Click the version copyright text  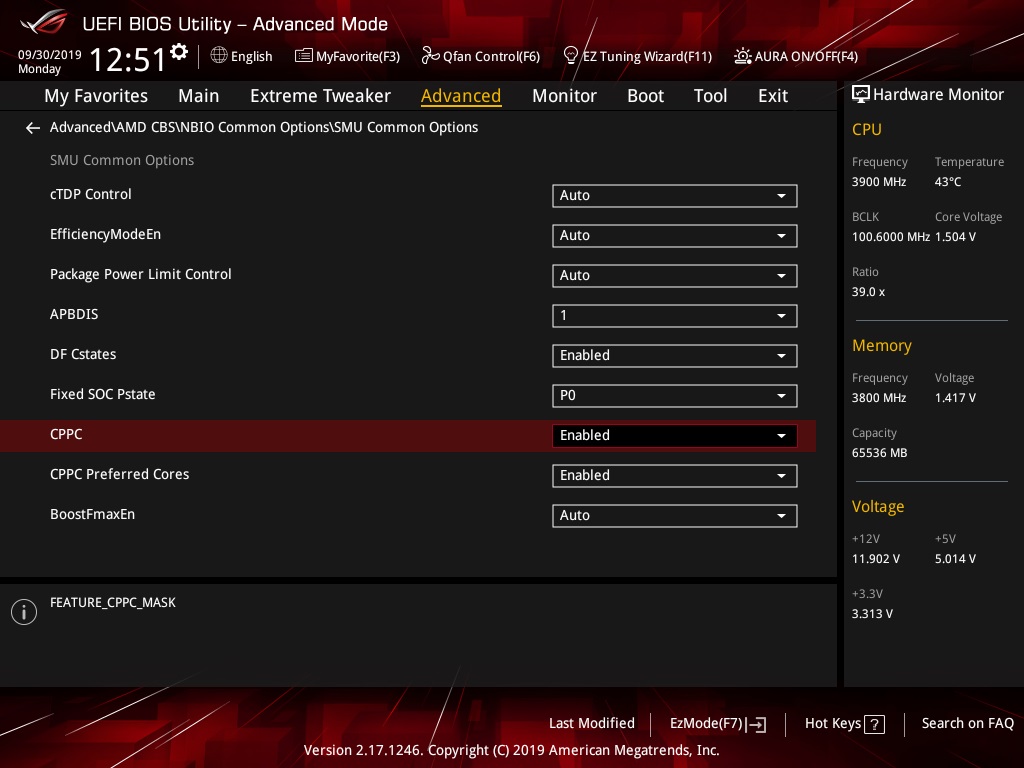click(511, 750)
